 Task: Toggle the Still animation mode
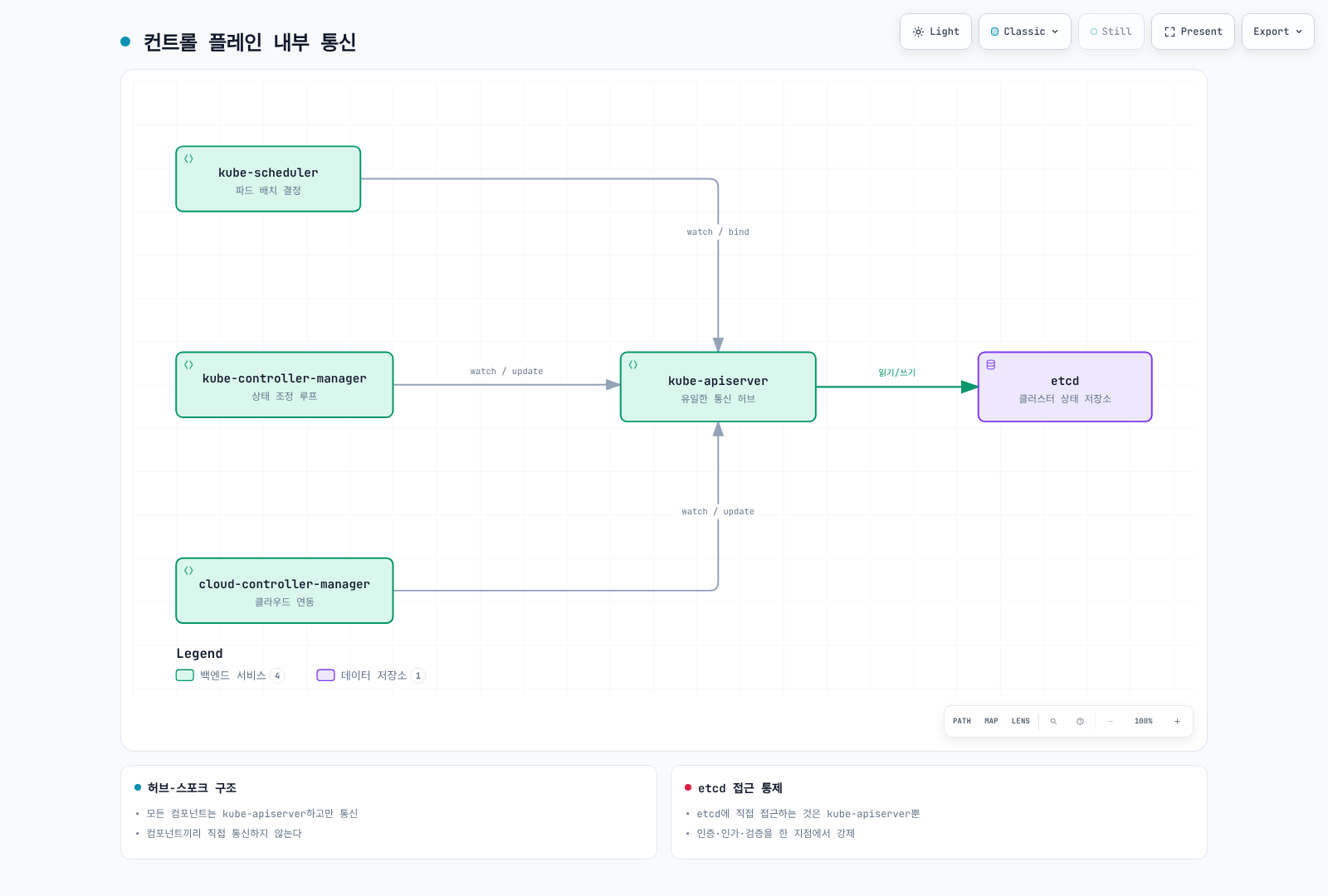(1111, 32)
